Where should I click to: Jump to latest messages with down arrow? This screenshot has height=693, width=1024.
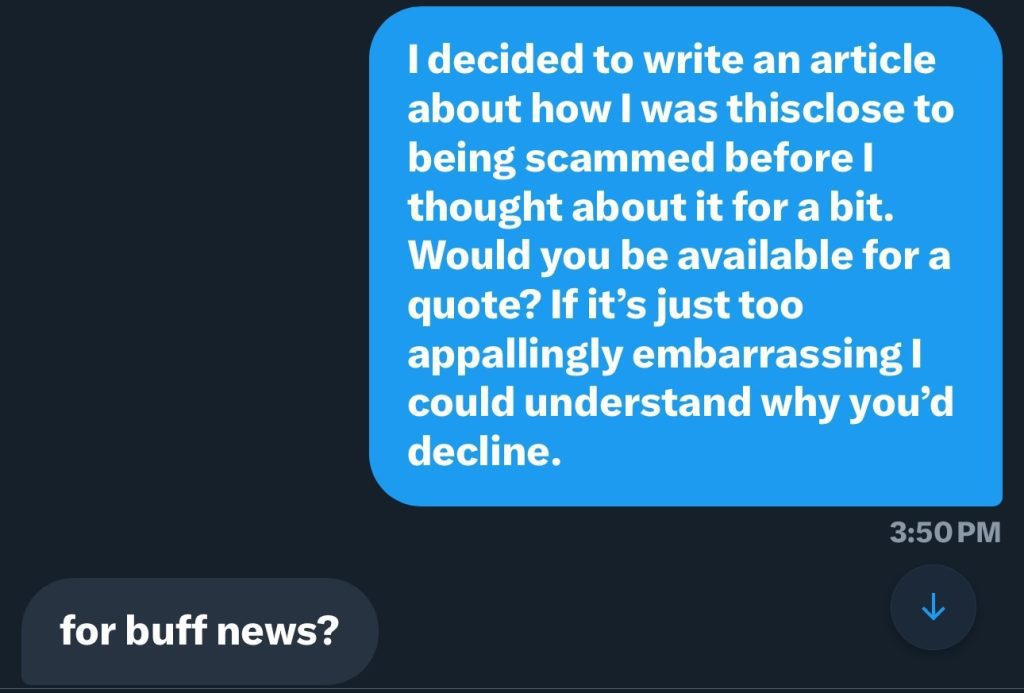(932, 607)
